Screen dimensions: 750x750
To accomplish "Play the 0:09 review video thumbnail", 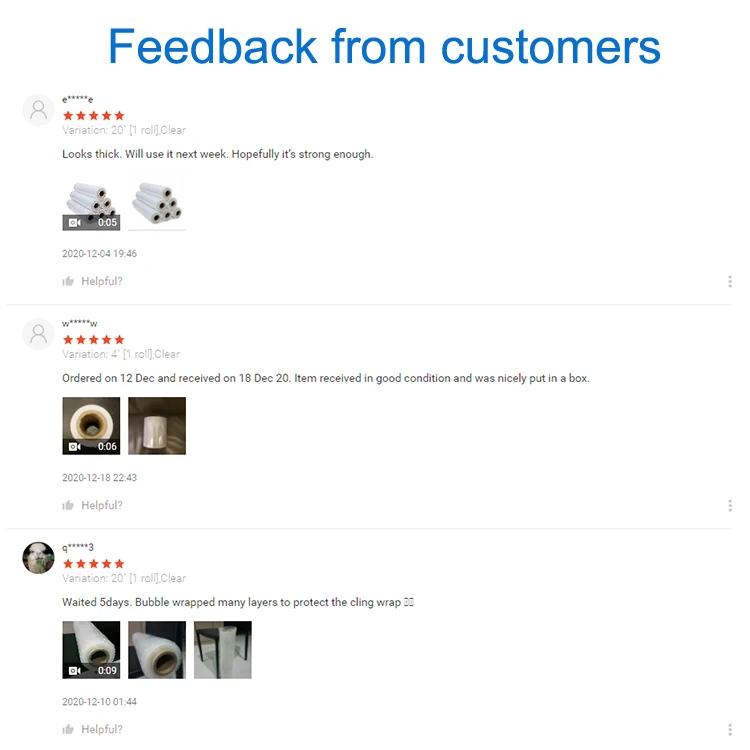I will 91,650.
